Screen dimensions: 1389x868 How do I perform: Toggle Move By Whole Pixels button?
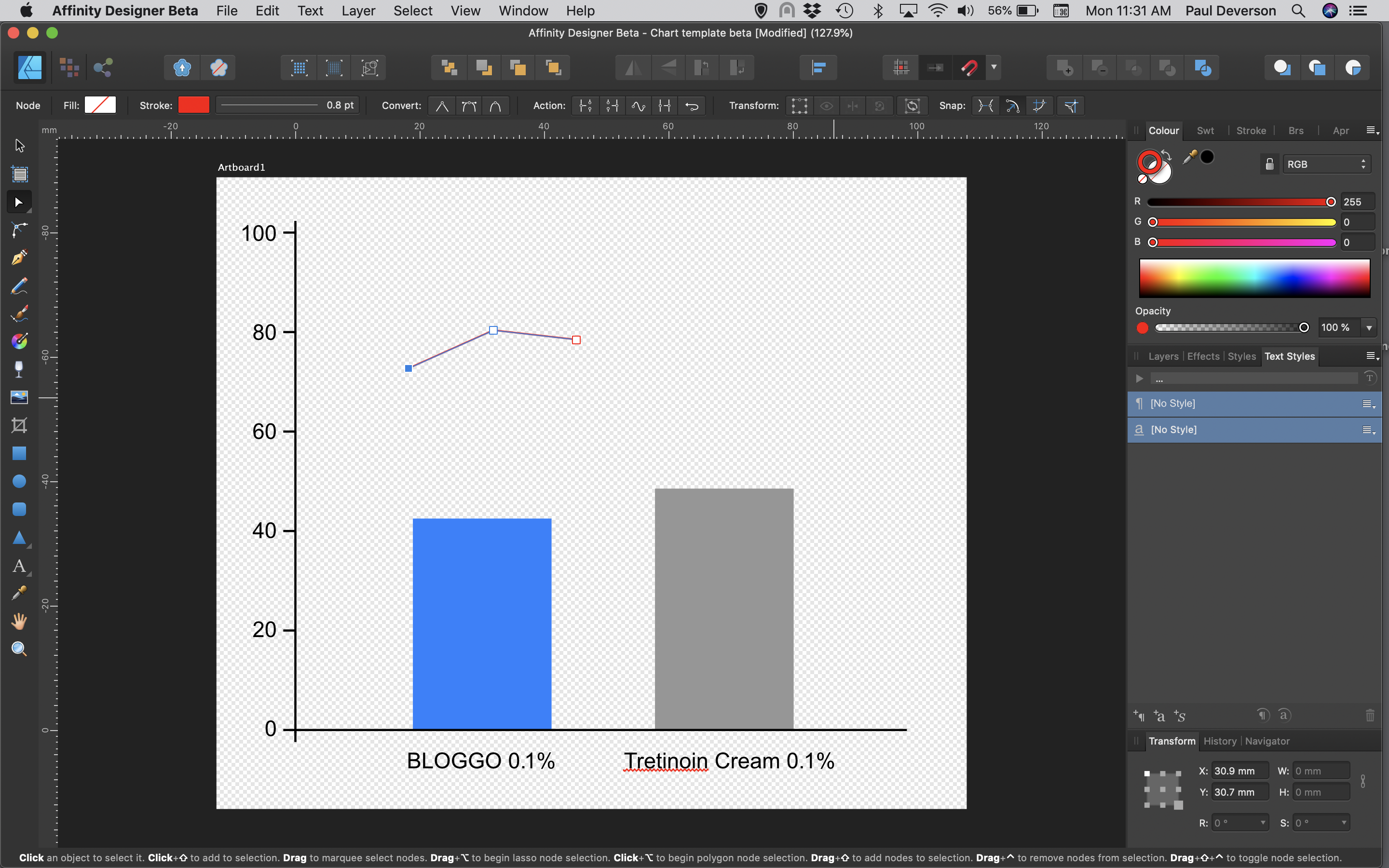[936, 68]
